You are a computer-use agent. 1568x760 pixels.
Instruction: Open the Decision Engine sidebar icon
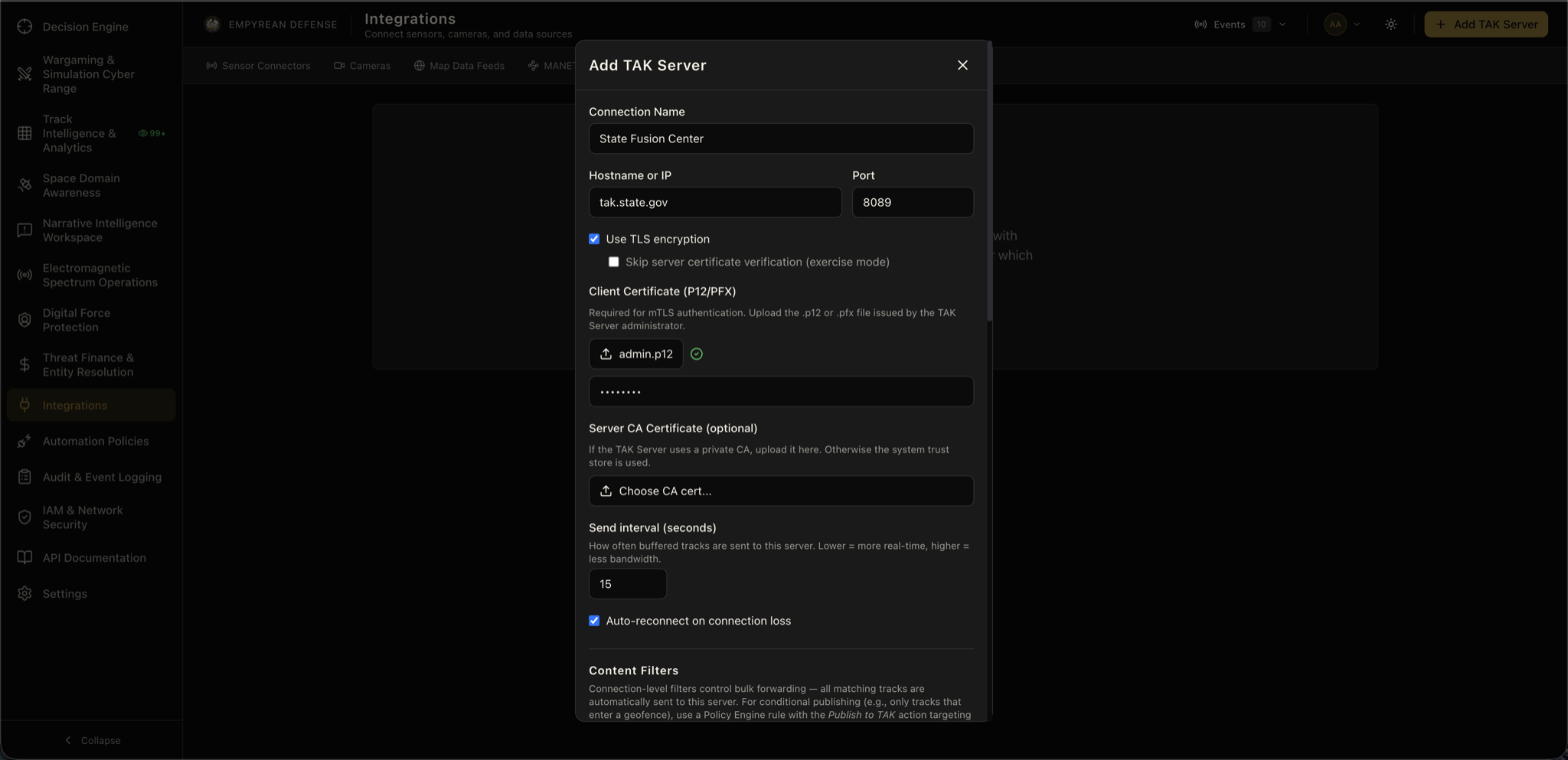click(24, 27)
